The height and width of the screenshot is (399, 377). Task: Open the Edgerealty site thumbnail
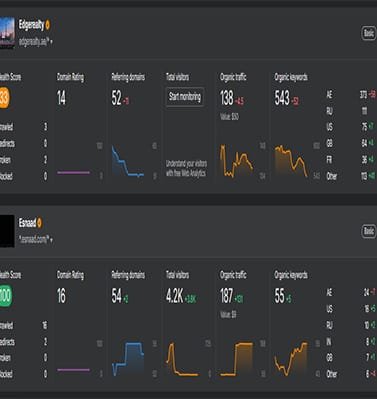coord(7,33)
